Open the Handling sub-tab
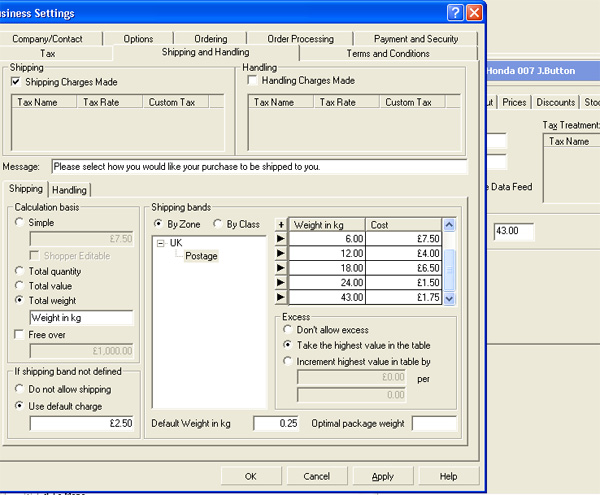 (69, 190)
